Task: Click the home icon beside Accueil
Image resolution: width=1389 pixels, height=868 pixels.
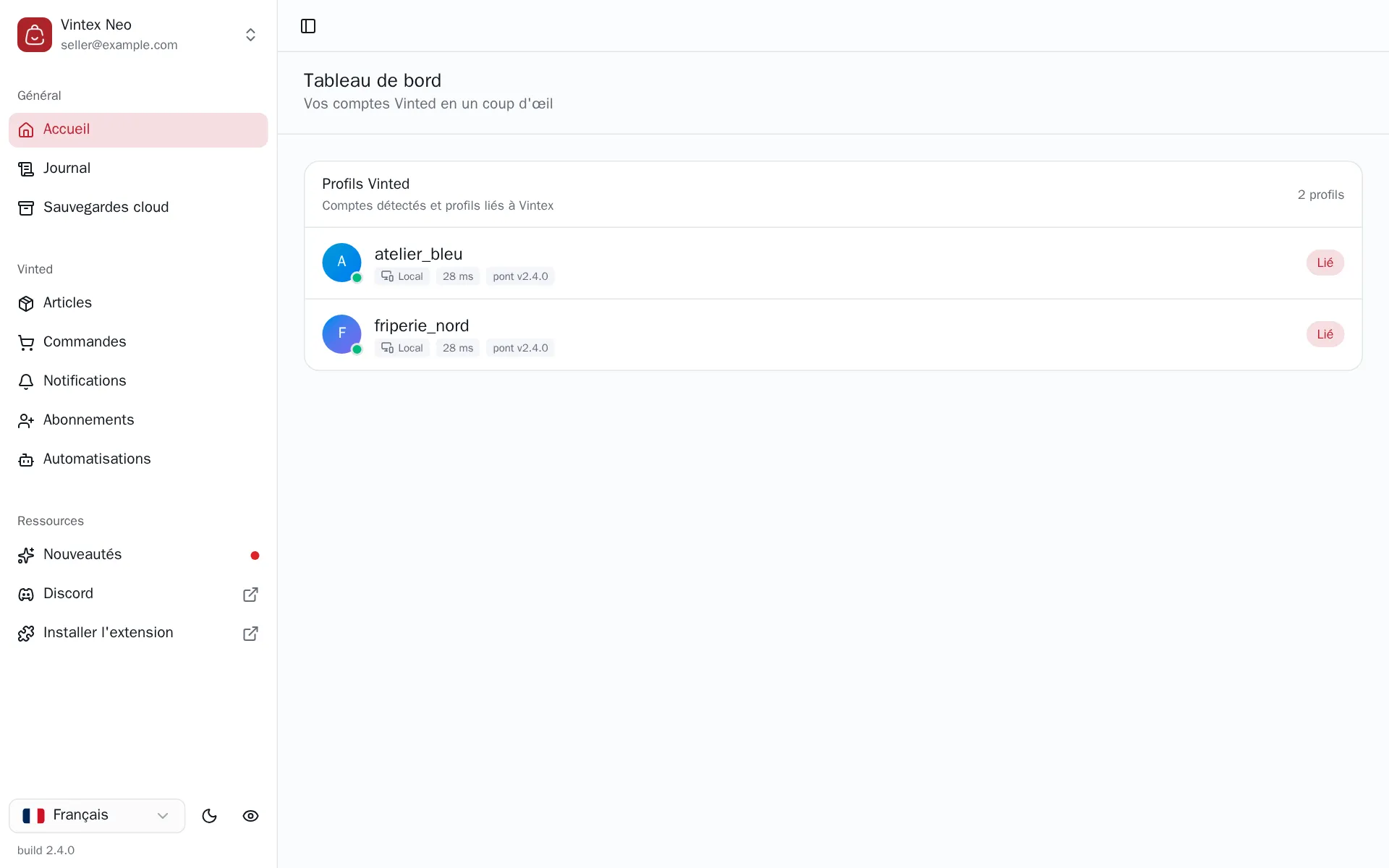Action: pyautogui.click(x=26, y=129)
